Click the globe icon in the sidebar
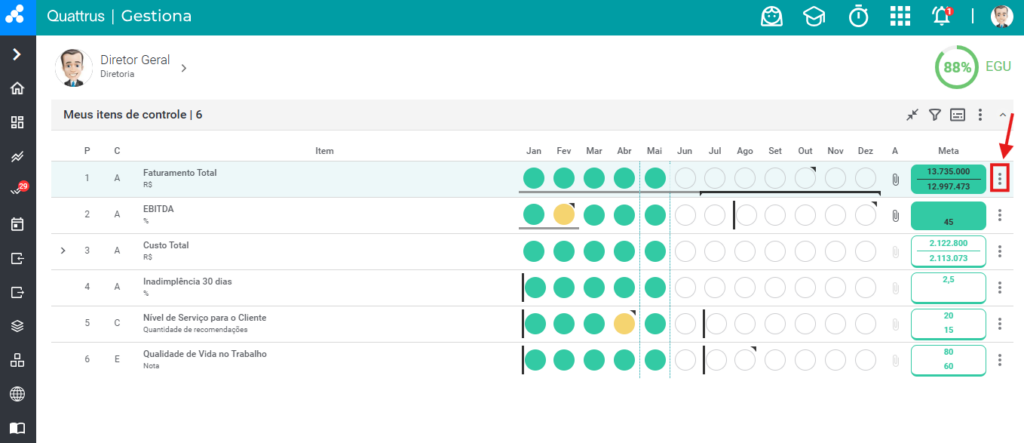This screenshot has width=1024, height=443. click(x=18, y=394)
